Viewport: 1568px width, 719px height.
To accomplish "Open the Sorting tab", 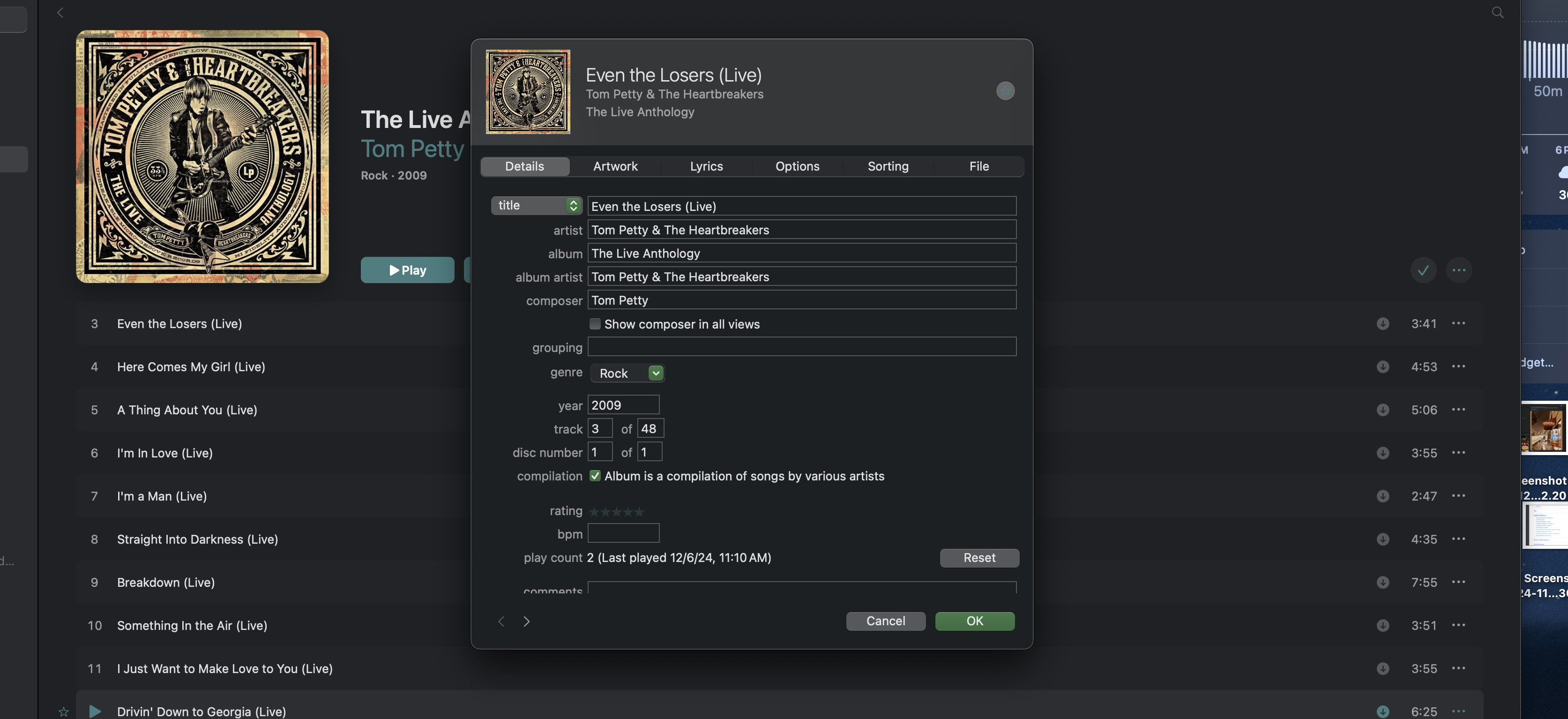I will (x=888, y=166).
